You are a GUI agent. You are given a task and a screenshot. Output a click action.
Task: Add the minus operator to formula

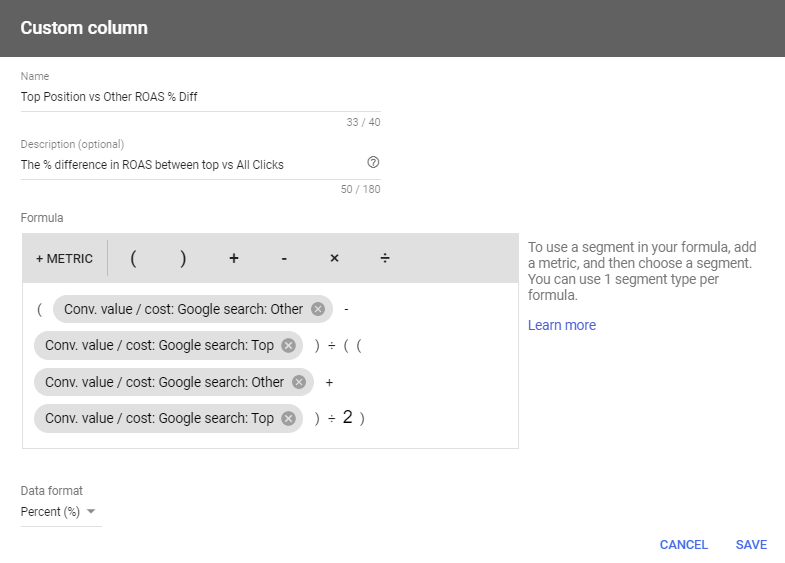tap(284, 259)
